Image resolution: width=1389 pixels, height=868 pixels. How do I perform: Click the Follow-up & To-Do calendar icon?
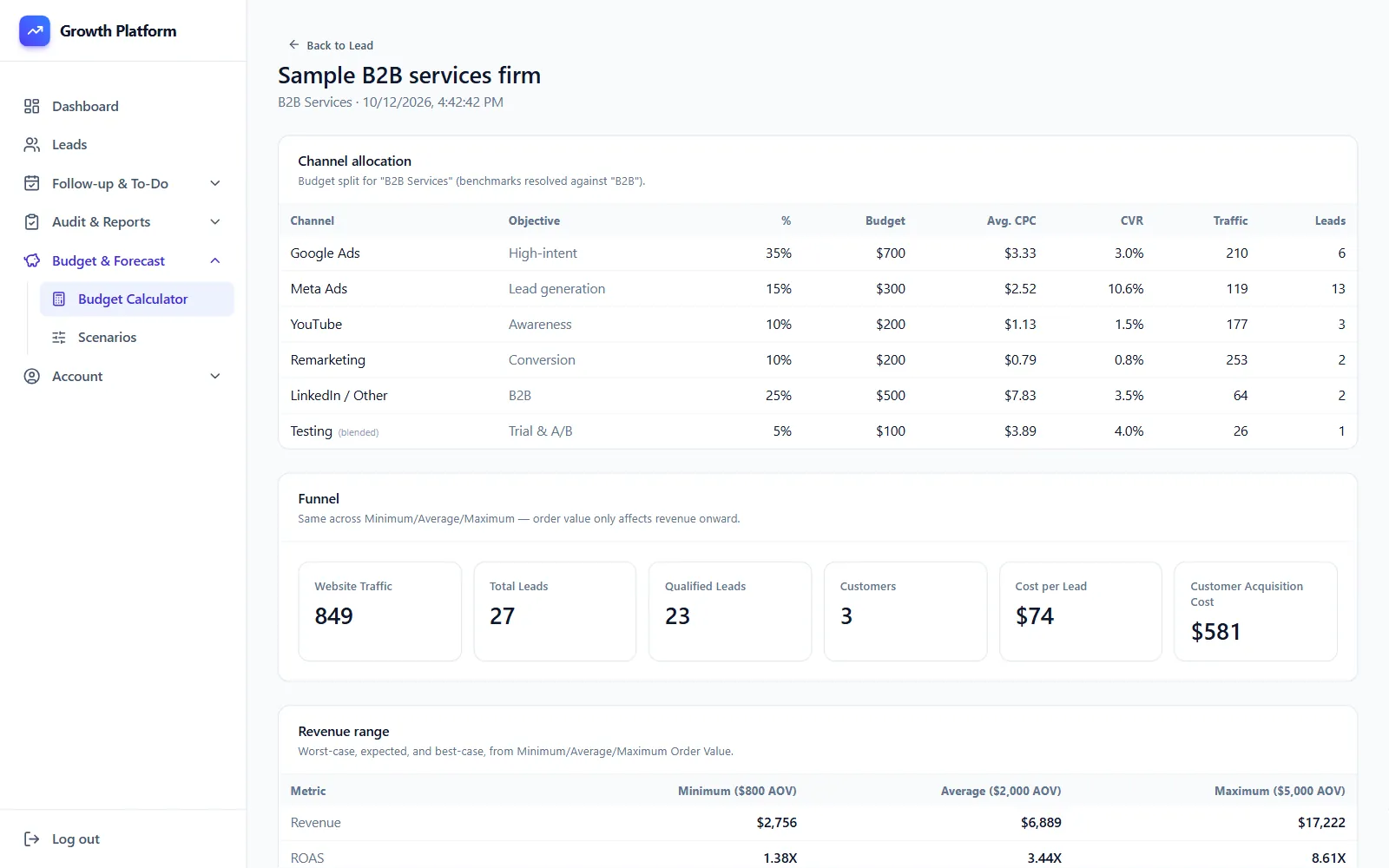coord(32,183)
